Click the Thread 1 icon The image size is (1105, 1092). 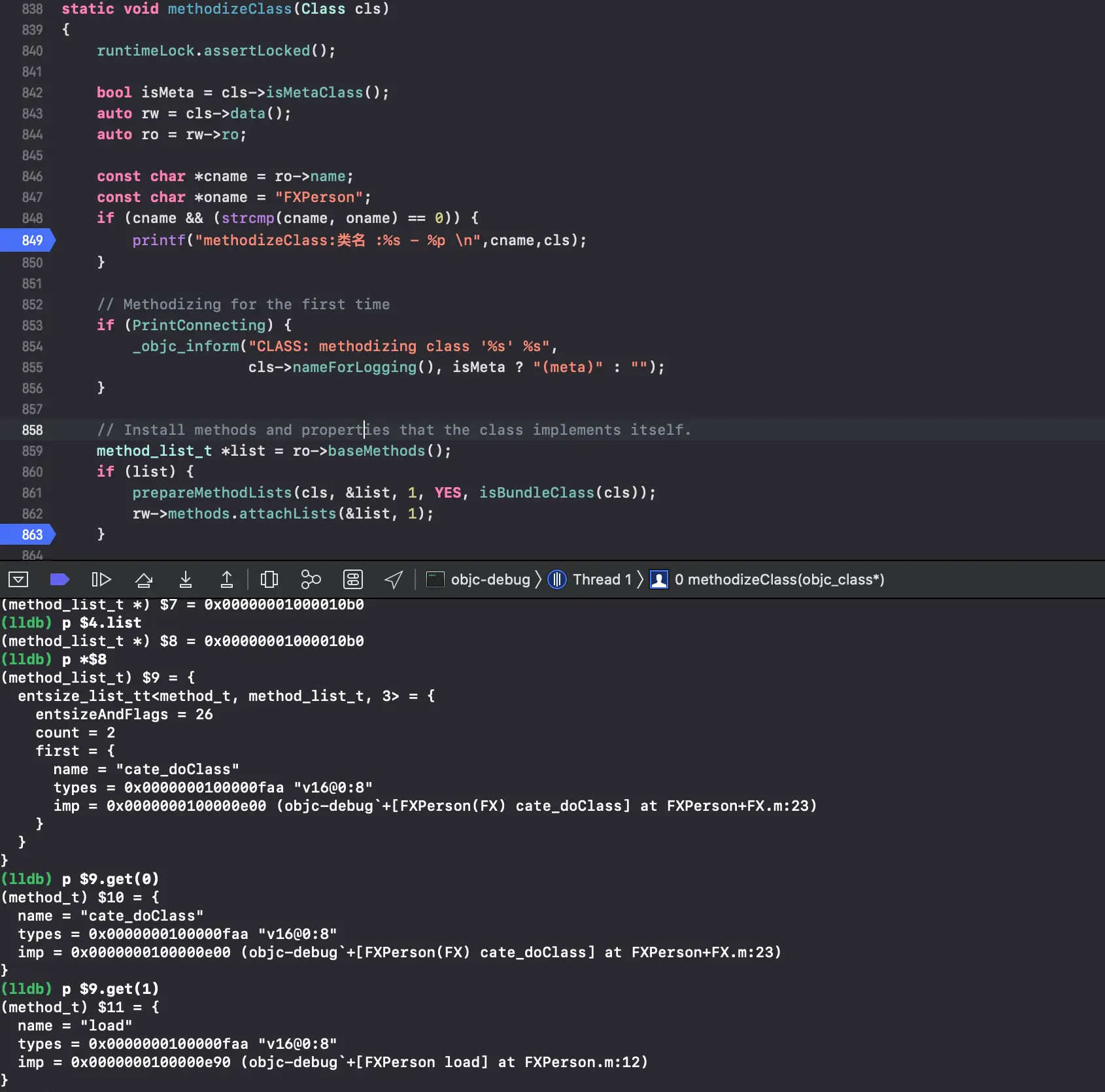point(557,579)
